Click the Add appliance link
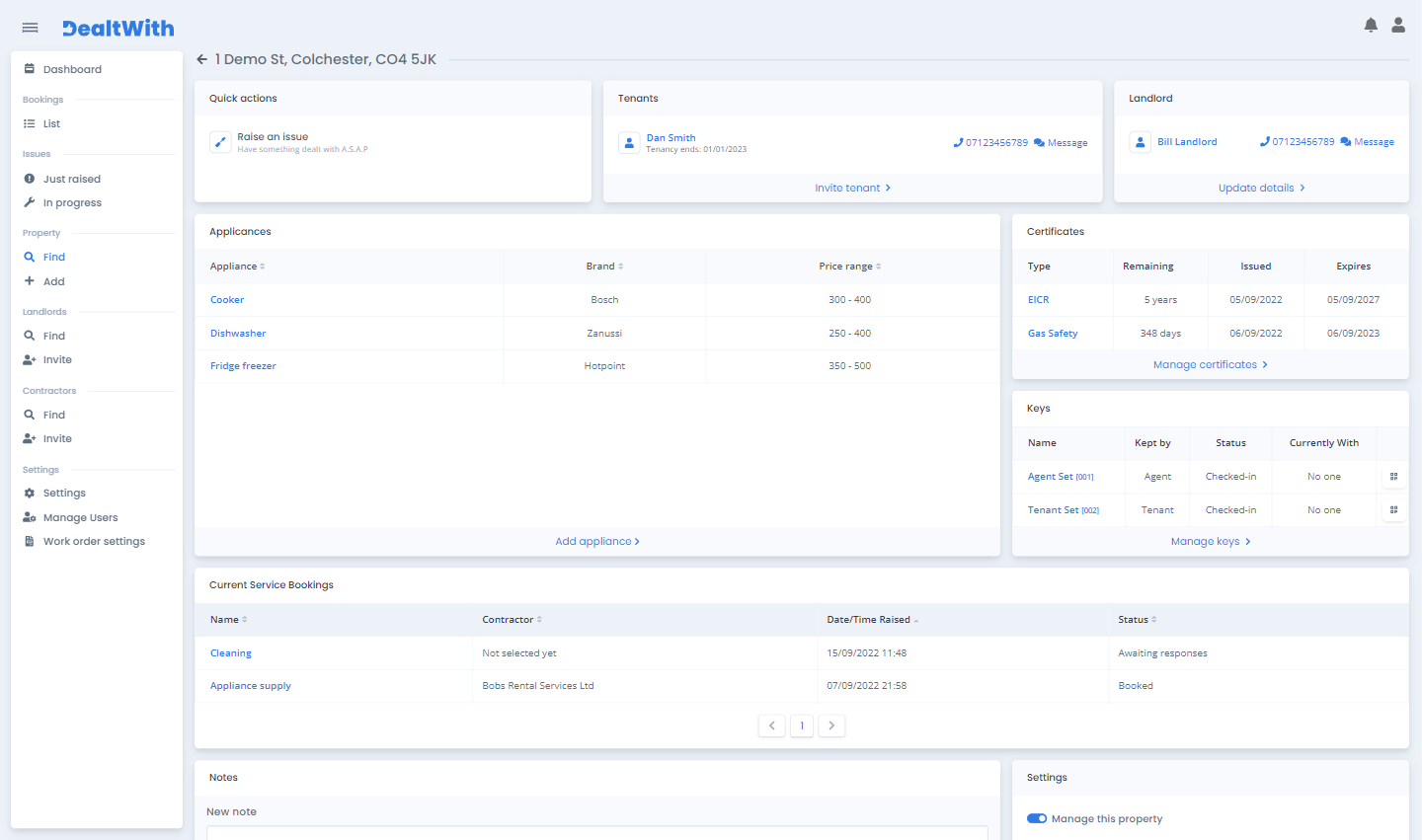The height and width of the screenshot is (840, 1422). [596, 542]
